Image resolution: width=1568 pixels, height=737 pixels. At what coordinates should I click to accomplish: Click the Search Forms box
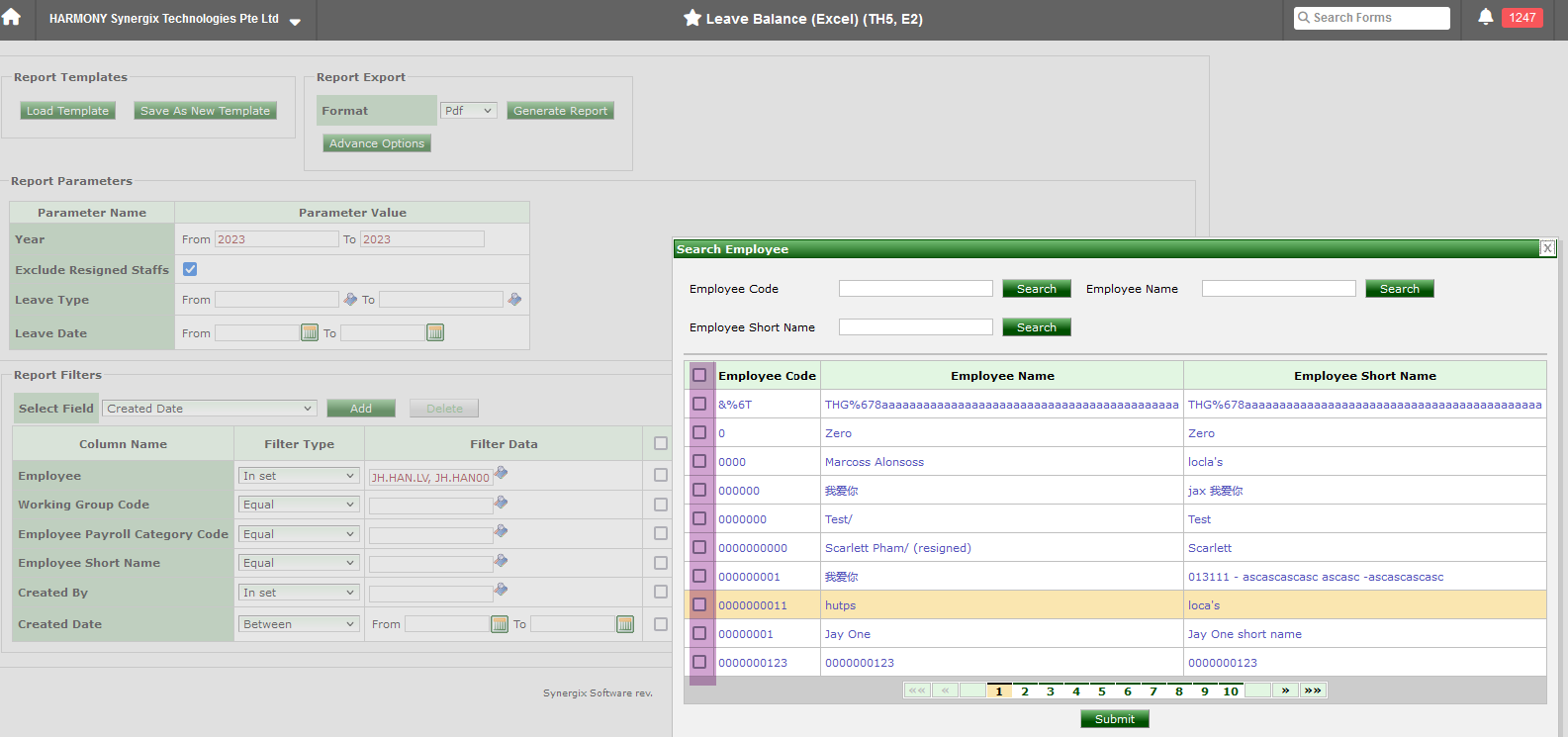click(x=1372, y=18)
